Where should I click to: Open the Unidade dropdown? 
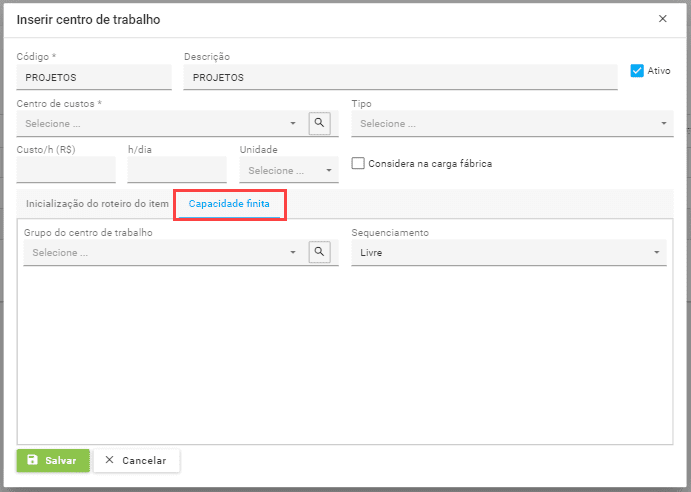[x=289, y=171]
